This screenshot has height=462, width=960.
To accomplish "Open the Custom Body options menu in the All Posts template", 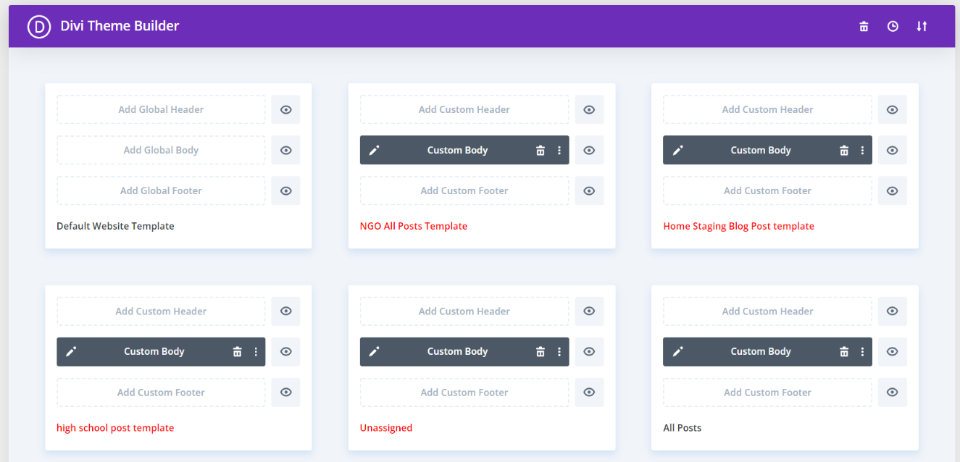I will tap(862, 352).
